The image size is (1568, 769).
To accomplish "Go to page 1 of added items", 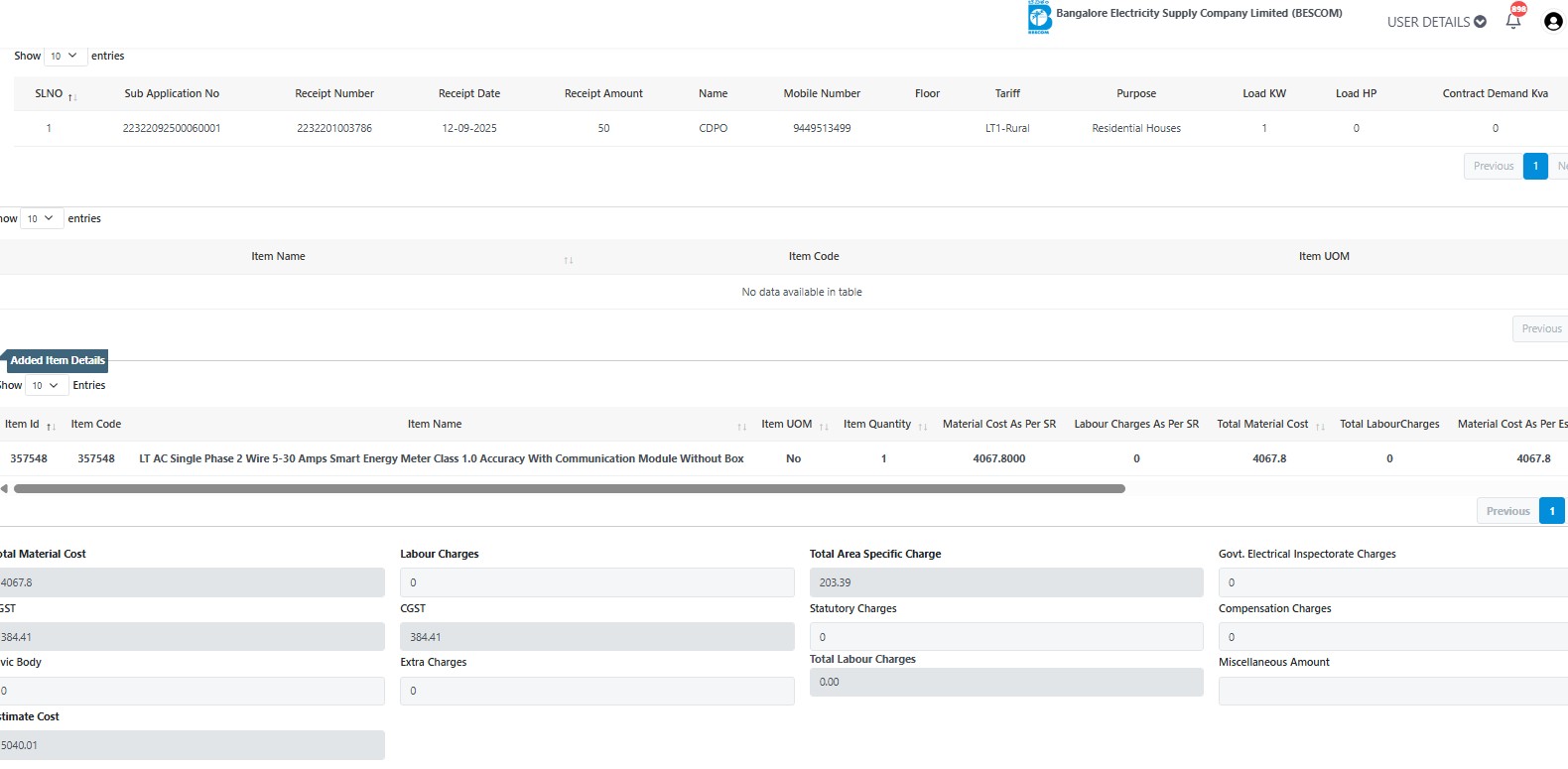I will click(x=1551, y=512).
